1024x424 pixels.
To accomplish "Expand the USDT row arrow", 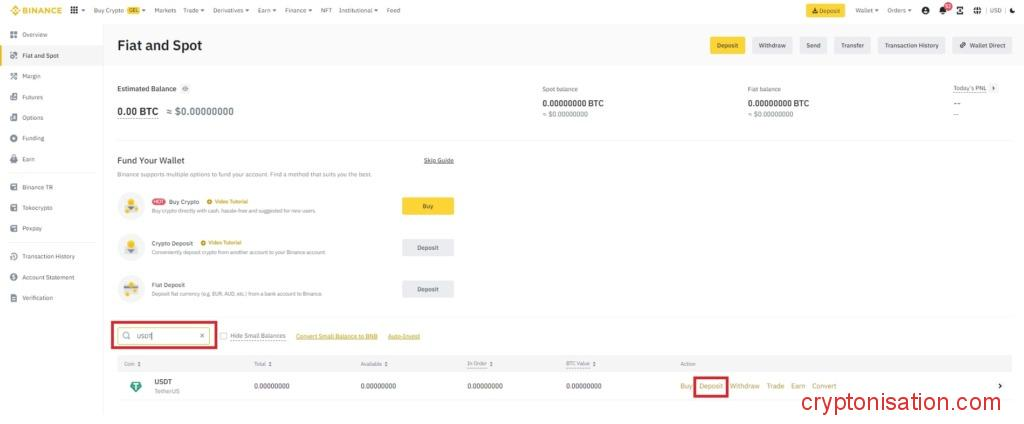I will click(x=1000, y=386).
